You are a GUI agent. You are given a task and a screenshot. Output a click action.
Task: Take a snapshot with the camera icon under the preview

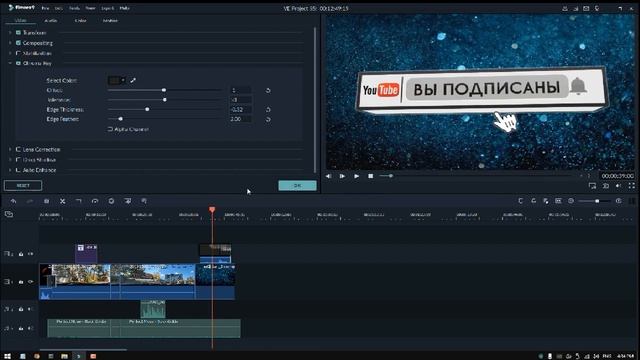[606, 186]
